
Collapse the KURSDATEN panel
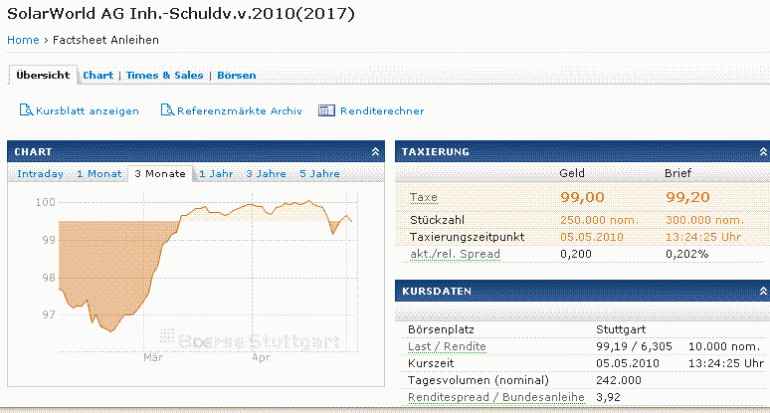pos(763,291)
